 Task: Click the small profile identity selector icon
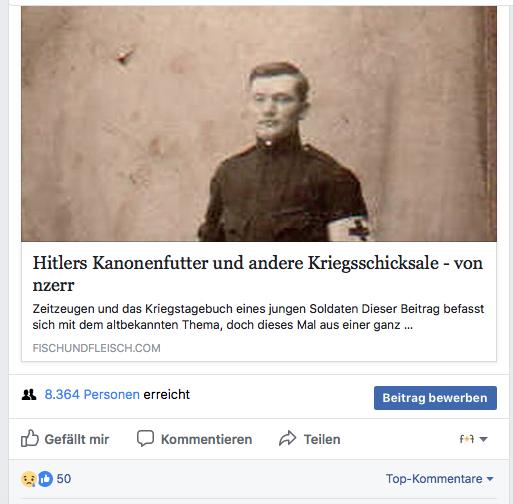pos(467,439)
